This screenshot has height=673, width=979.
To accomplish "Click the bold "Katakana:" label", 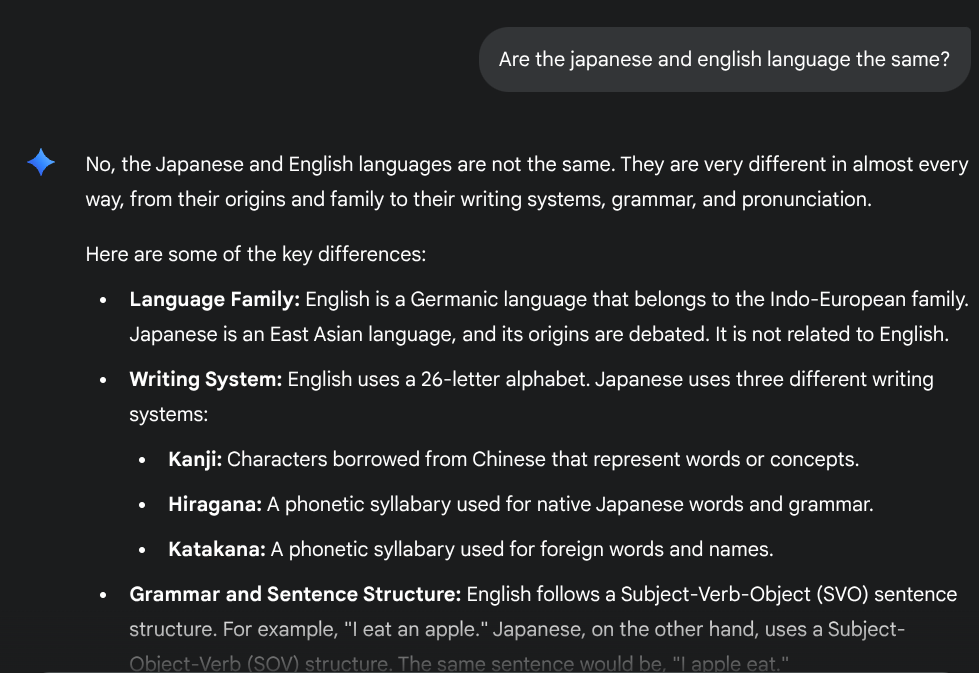I will 217,549.
